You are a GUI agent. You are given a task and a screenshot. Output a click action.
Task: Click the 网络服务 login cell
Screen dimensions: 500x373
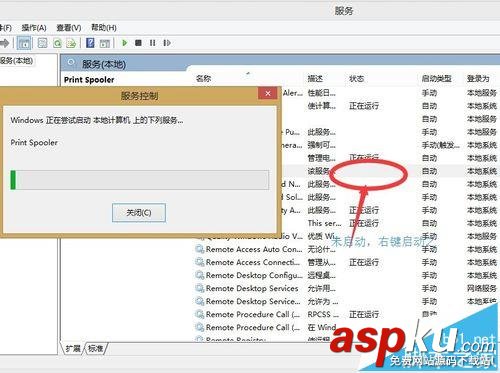(481, 288)
